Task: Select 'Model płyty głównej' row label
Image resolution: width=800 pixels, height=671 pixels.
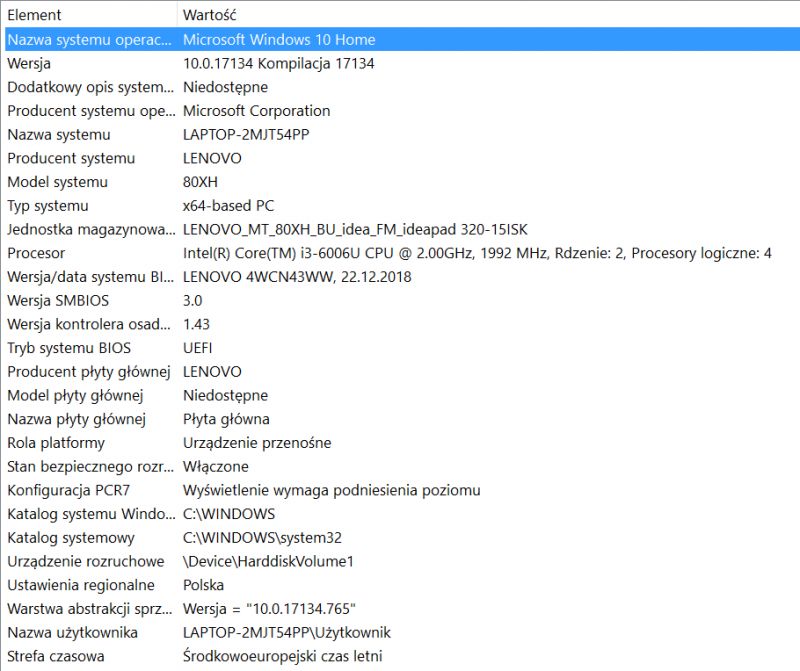Action: [76, 395]
